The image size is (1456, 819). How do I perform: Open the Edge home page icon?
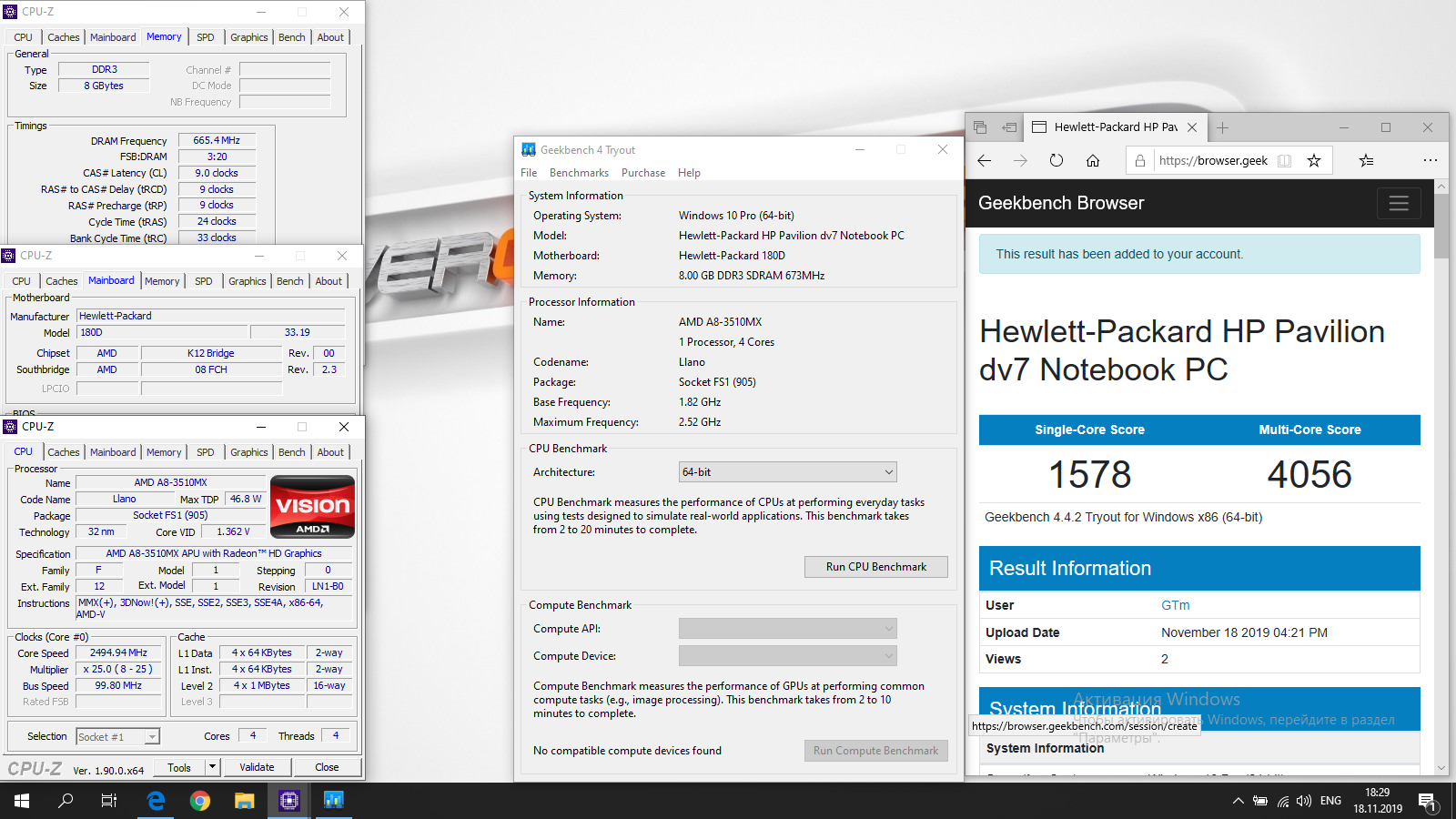[x=1093, y=160]
